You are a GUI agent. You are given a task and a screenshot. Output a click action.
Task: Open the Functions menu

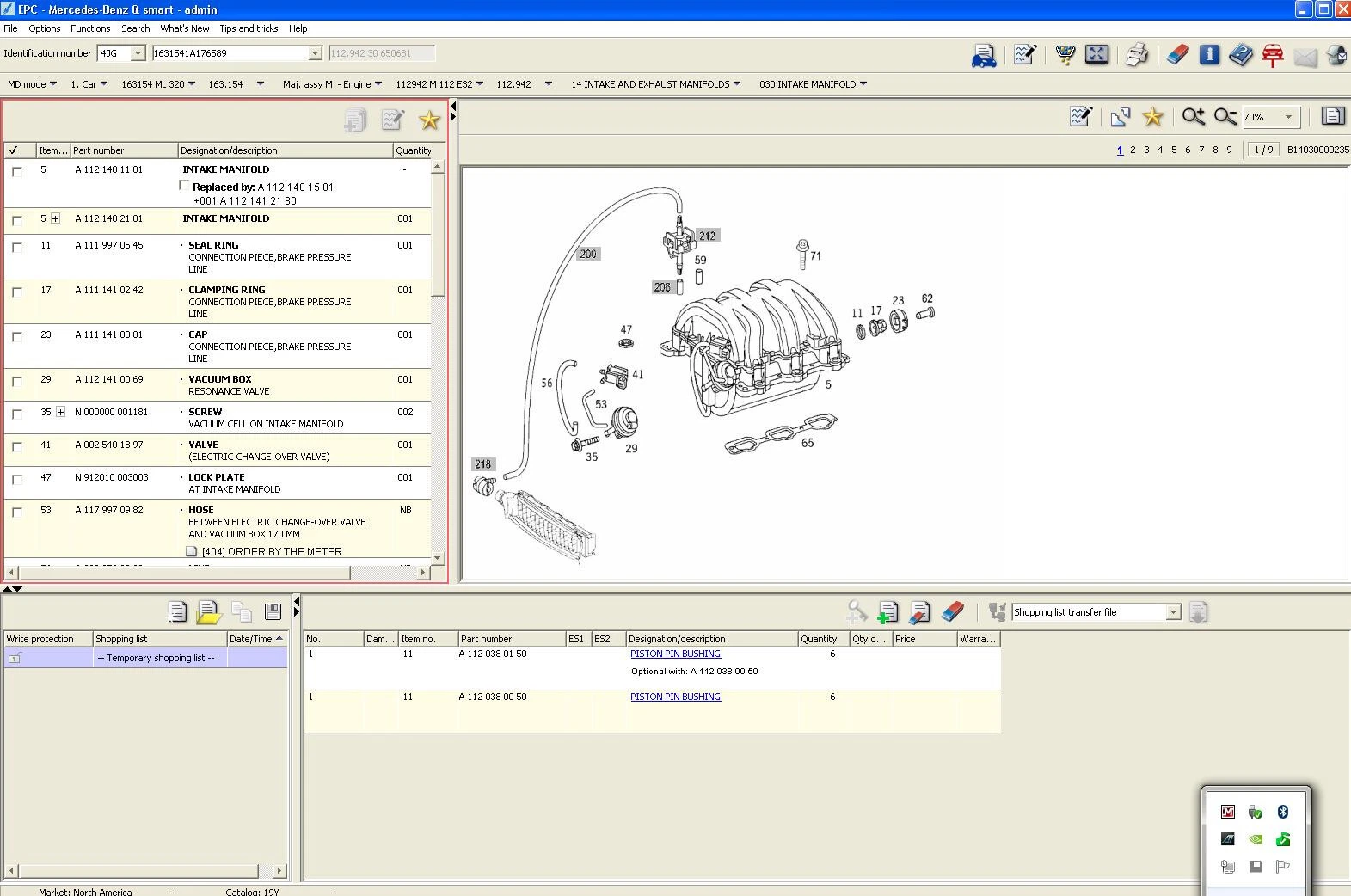(x=90, y=28)
